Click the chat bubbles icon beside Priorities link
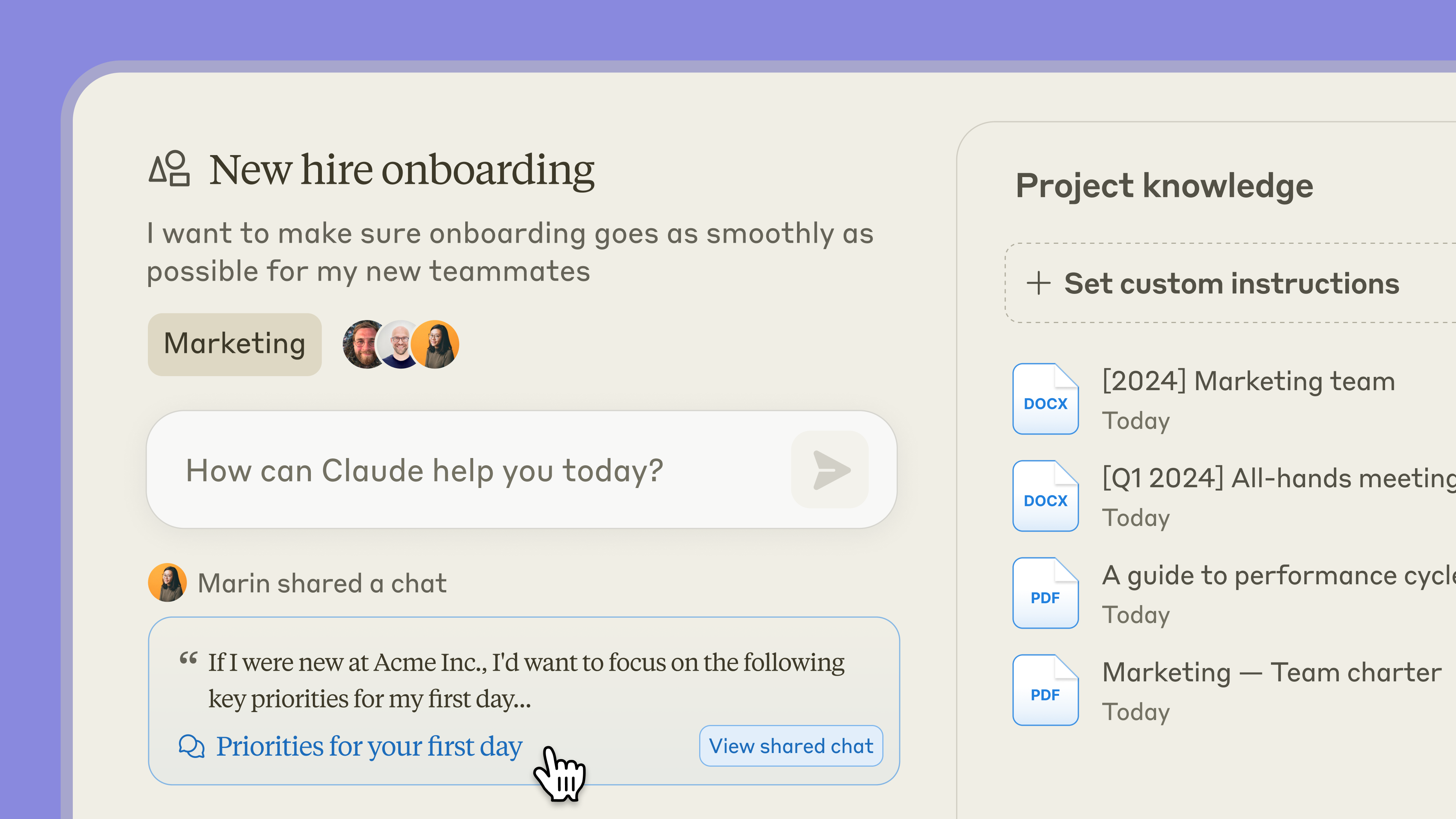This screenshot has height=819, width=1456. click(191, 746)
